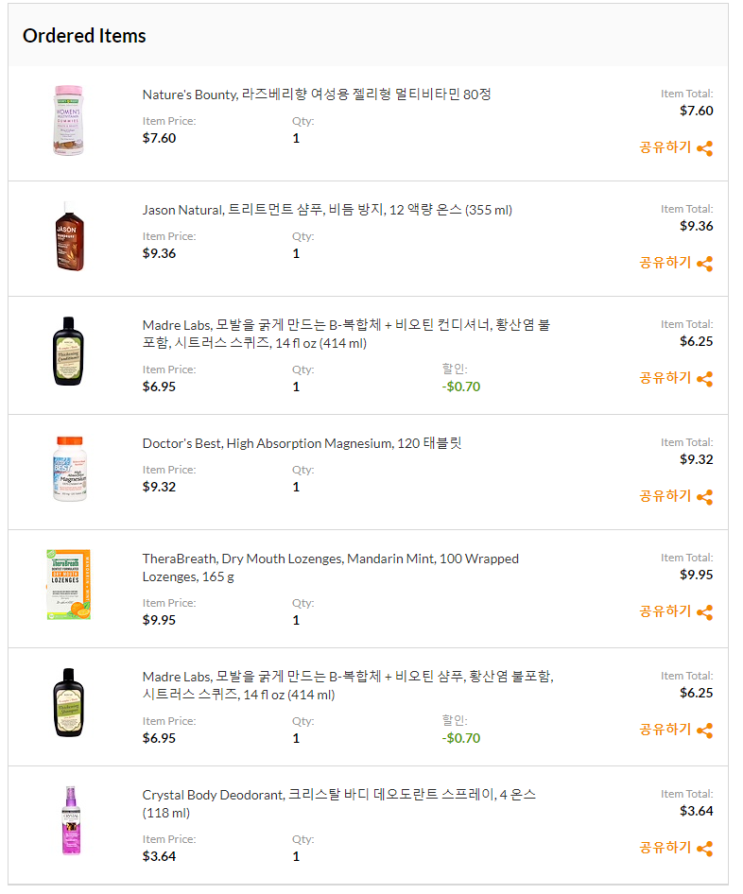
Task: Open TheraBreath Dry Mouth Lozenges title link
Action: point(330,568)
